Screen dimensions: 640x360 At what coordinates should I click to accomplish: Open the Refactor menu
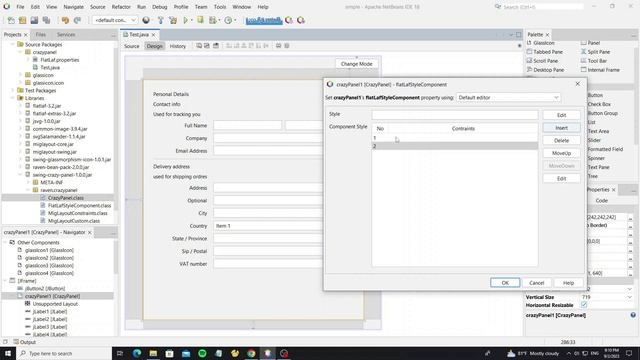(x=121, y=7)
